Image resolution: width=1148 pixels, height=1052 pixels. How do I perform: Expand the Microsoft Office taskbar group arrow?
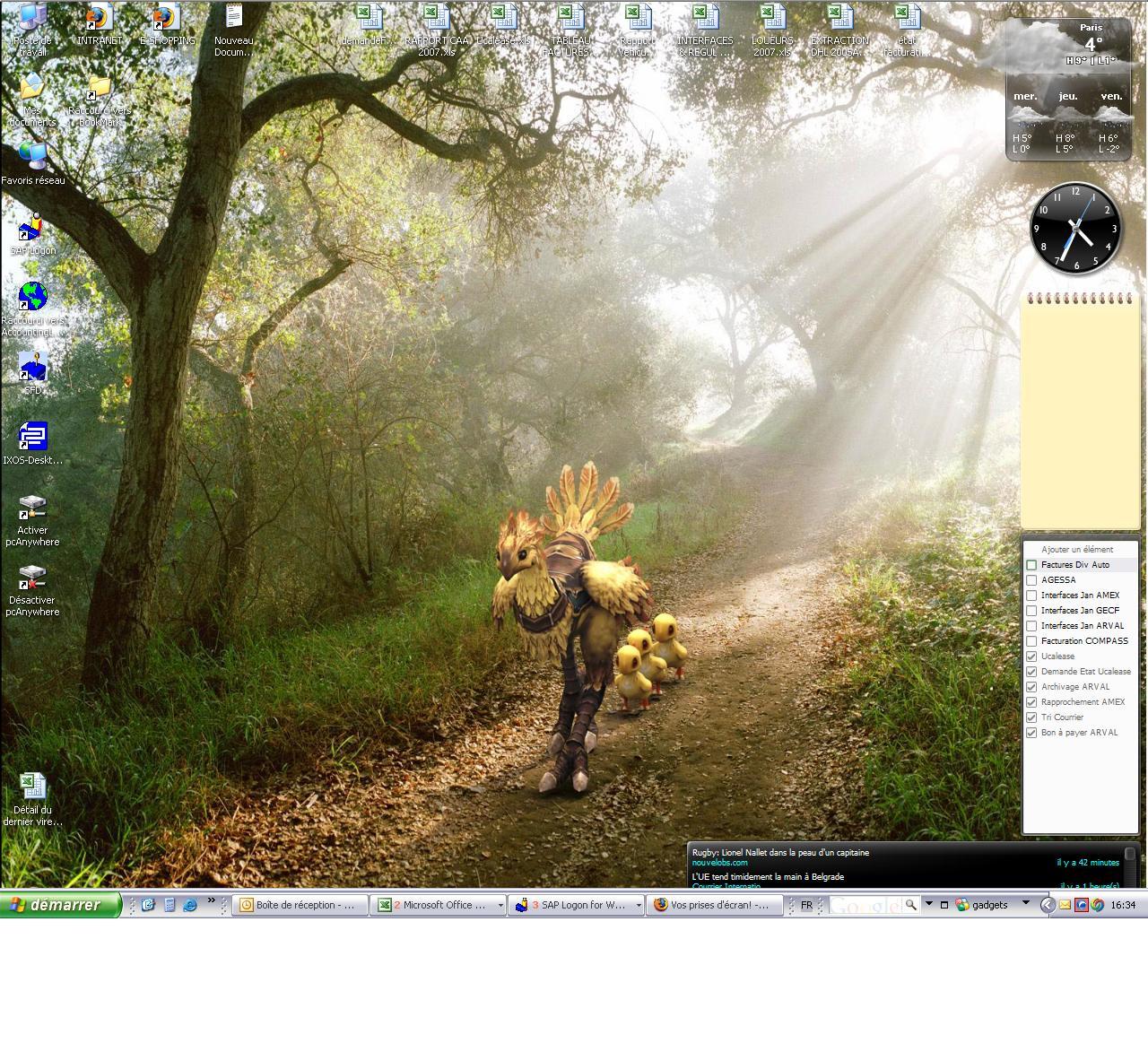coord(500,906)
